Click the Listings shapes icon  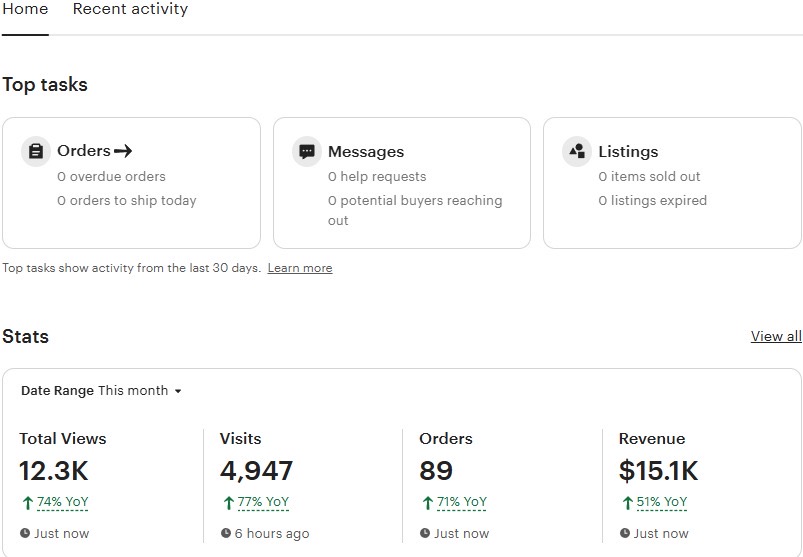click(577, 152)
